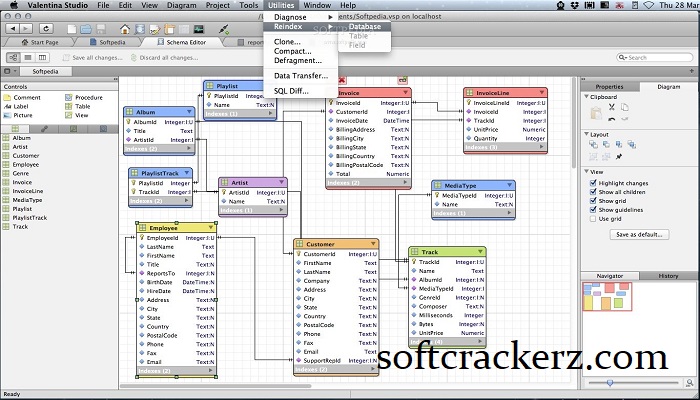The width and height of the screenshot is (700, 400).
Task: Collapse the Clipboard section triangle
Action: point(586,97)
